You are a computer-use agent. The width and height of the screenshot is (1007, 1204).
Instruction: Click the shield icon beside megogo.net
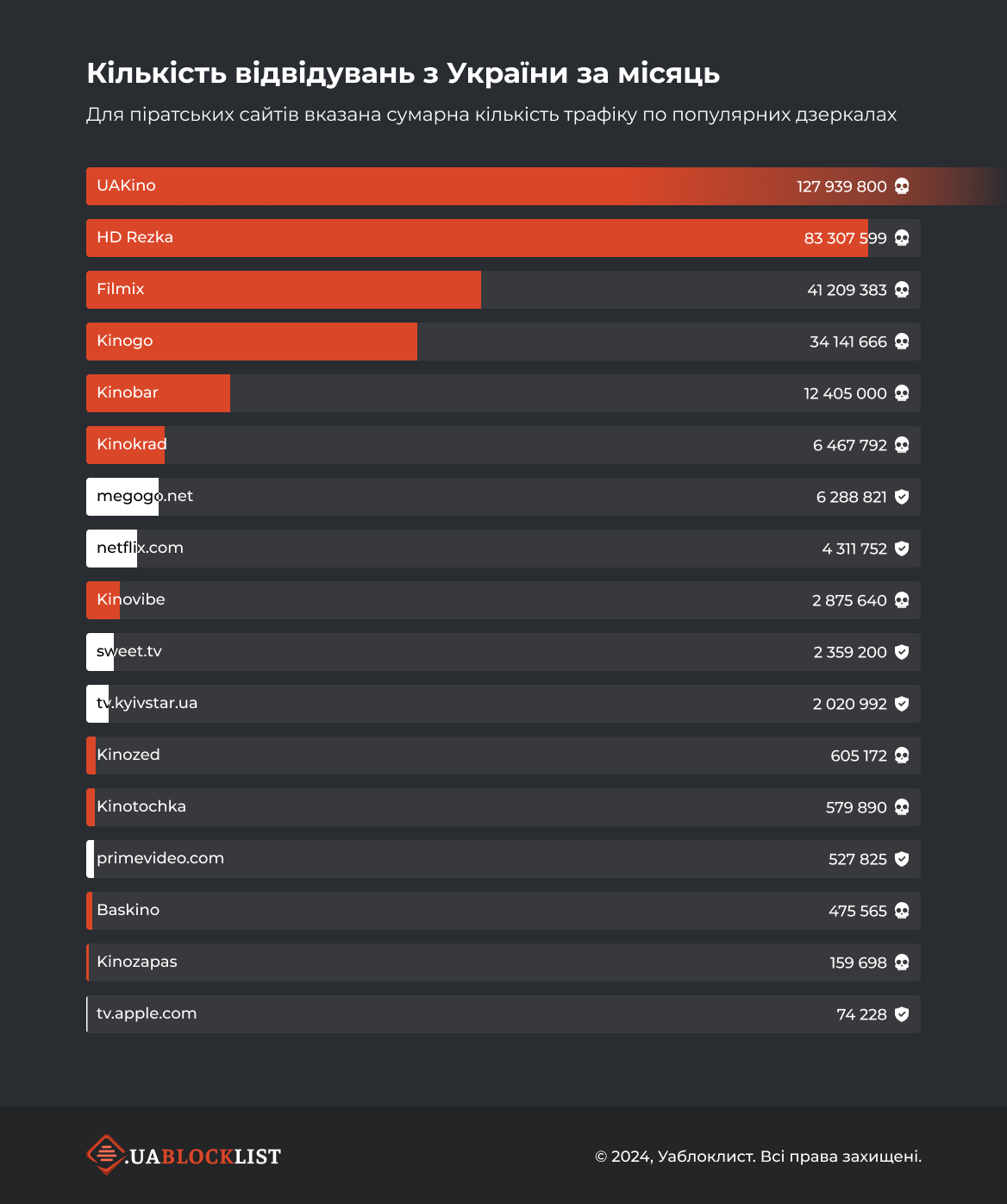click(x=902, y=497)
